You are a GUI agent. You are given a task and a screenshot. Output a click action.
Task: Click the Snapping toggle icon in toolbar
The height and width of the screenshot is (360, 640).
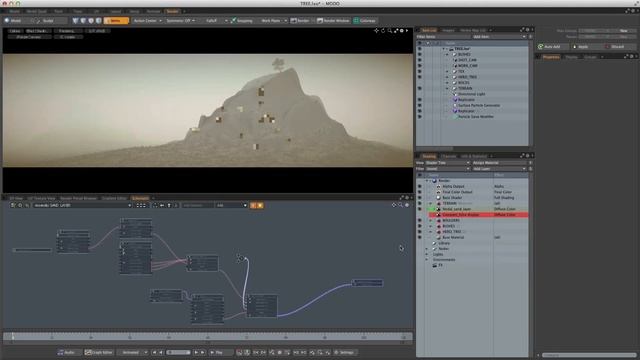pos(233,20)
